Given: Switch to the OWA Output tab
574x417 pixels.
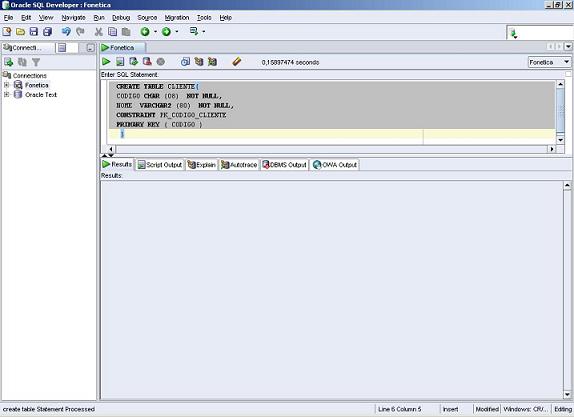Looking at the screenshot, I should point(335,165).
